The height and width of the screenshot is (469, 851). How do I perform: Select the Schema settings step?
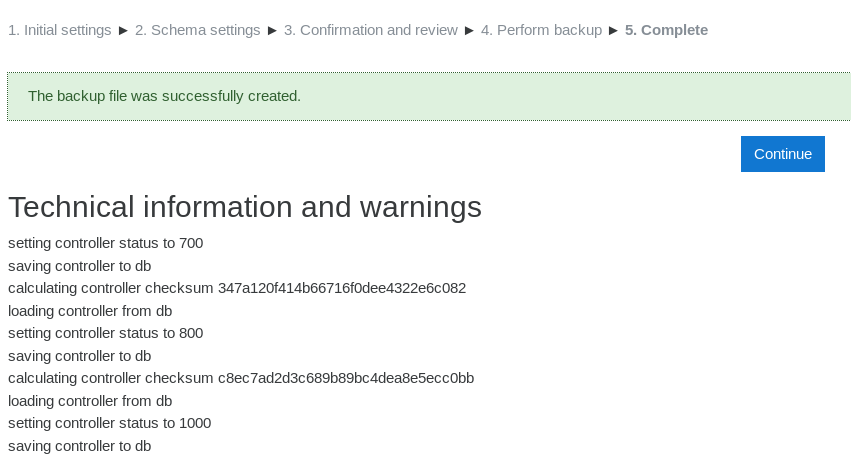pos(198,30)
